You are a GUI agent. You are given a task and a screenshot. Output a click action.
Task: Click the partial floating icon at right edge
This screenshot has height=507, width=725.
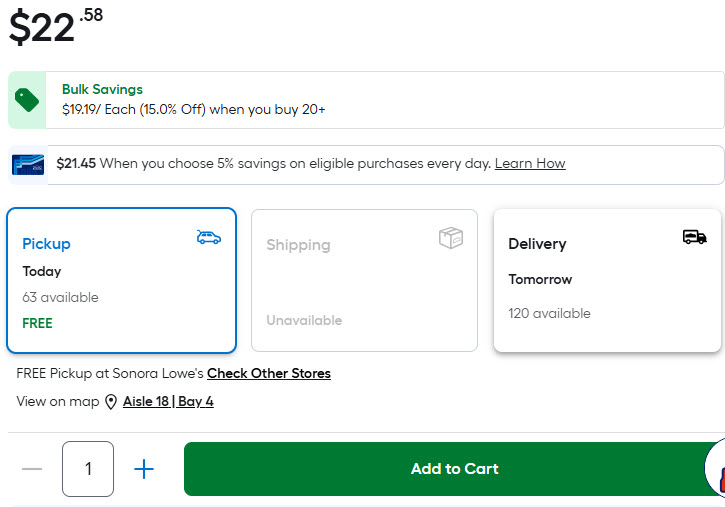[x=717, y=470]
